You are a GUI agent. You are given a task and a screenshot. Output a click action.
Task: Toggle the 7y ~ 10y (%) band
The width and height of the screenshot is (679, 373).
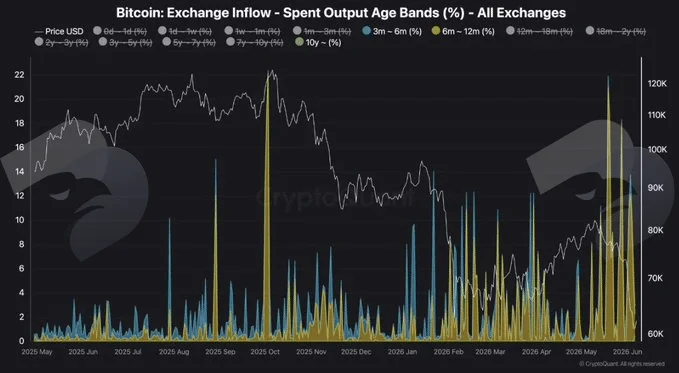(x=255, y=42)
